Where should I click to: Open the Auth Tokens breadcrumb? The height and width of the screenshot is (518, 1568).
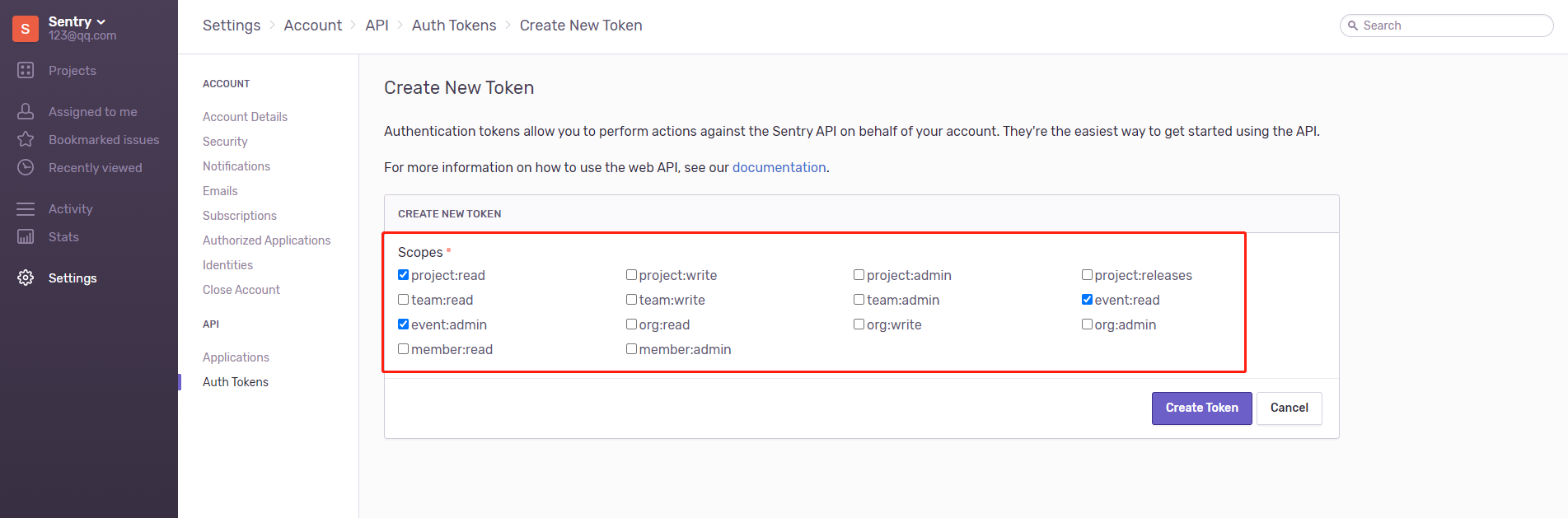pos(454,26)
